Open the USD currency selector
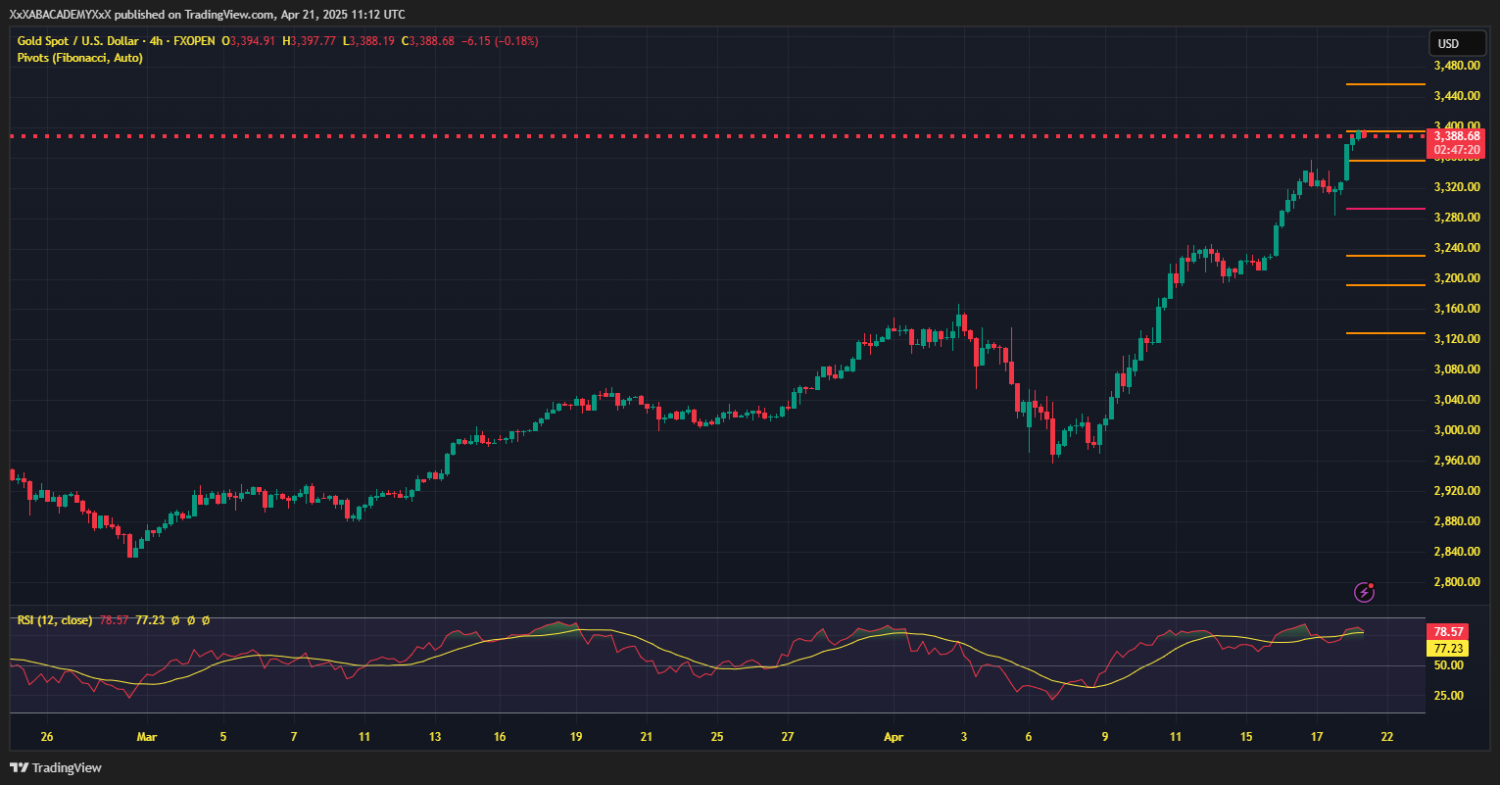Image resolution: width=1500 pixels, height=785 pixels. click(x=1448, y=44)
